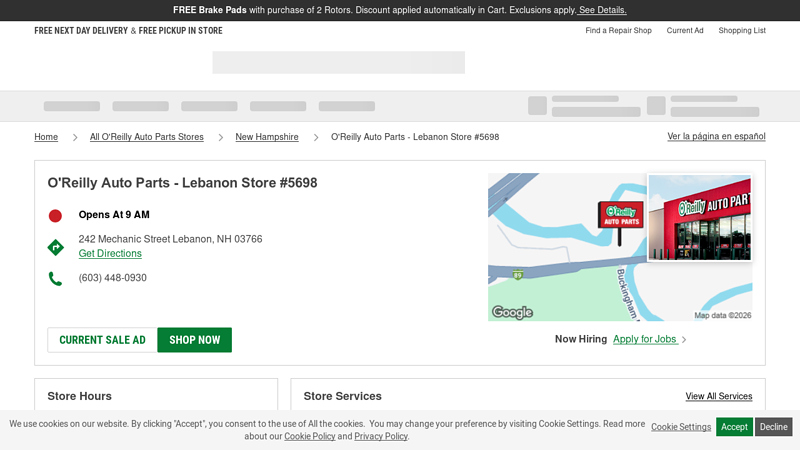Go to New Hampshire breadcrumb
The image size is (800, 450).
[x=267, y=137]
